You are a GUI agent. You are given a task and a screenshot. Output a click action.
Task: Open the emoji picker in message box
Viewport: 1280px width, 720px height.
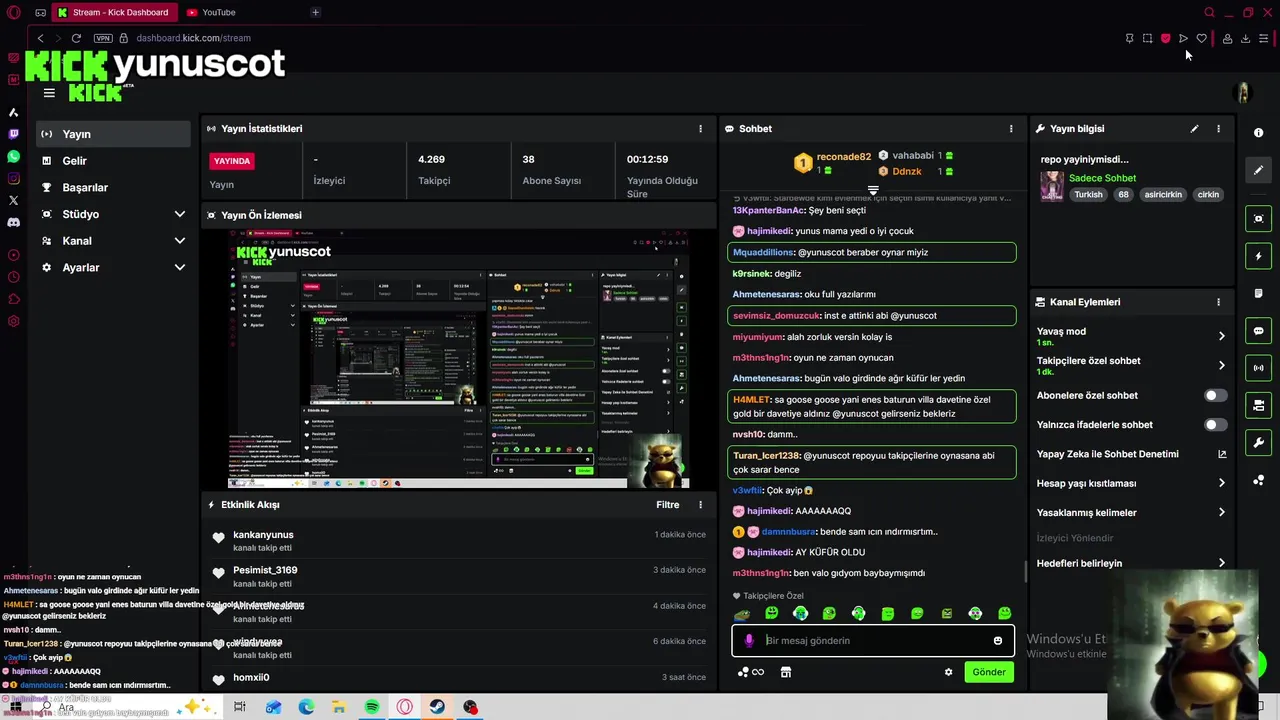pyautogui.click(x=997, y=641)
